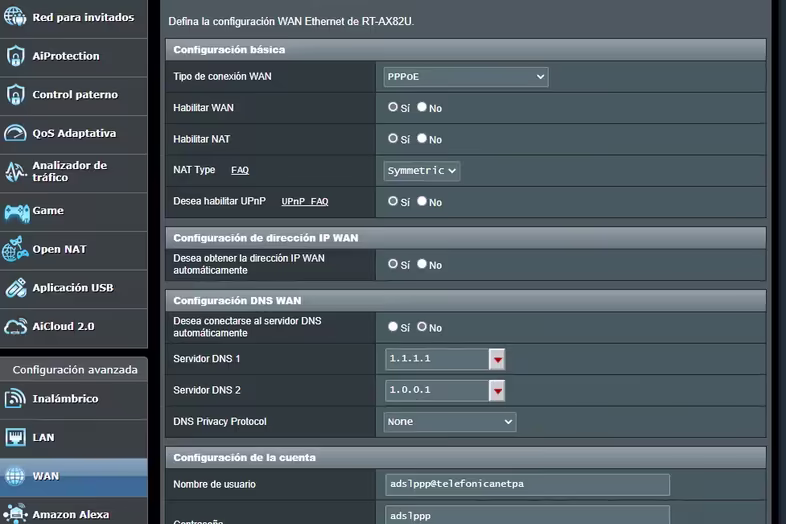Click the Configuración de la cuenta header
Screen dimensions: 786x524
[x=466, y=457]
